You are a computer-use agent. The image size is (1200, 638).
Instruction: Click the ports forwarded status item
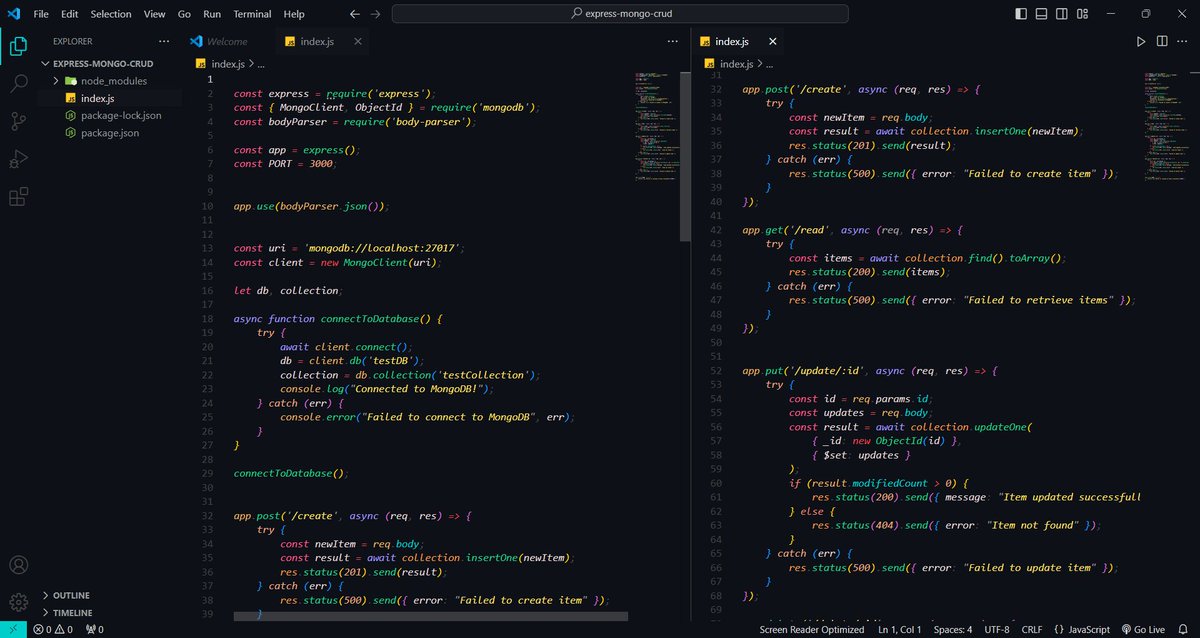tap(95, 629)
